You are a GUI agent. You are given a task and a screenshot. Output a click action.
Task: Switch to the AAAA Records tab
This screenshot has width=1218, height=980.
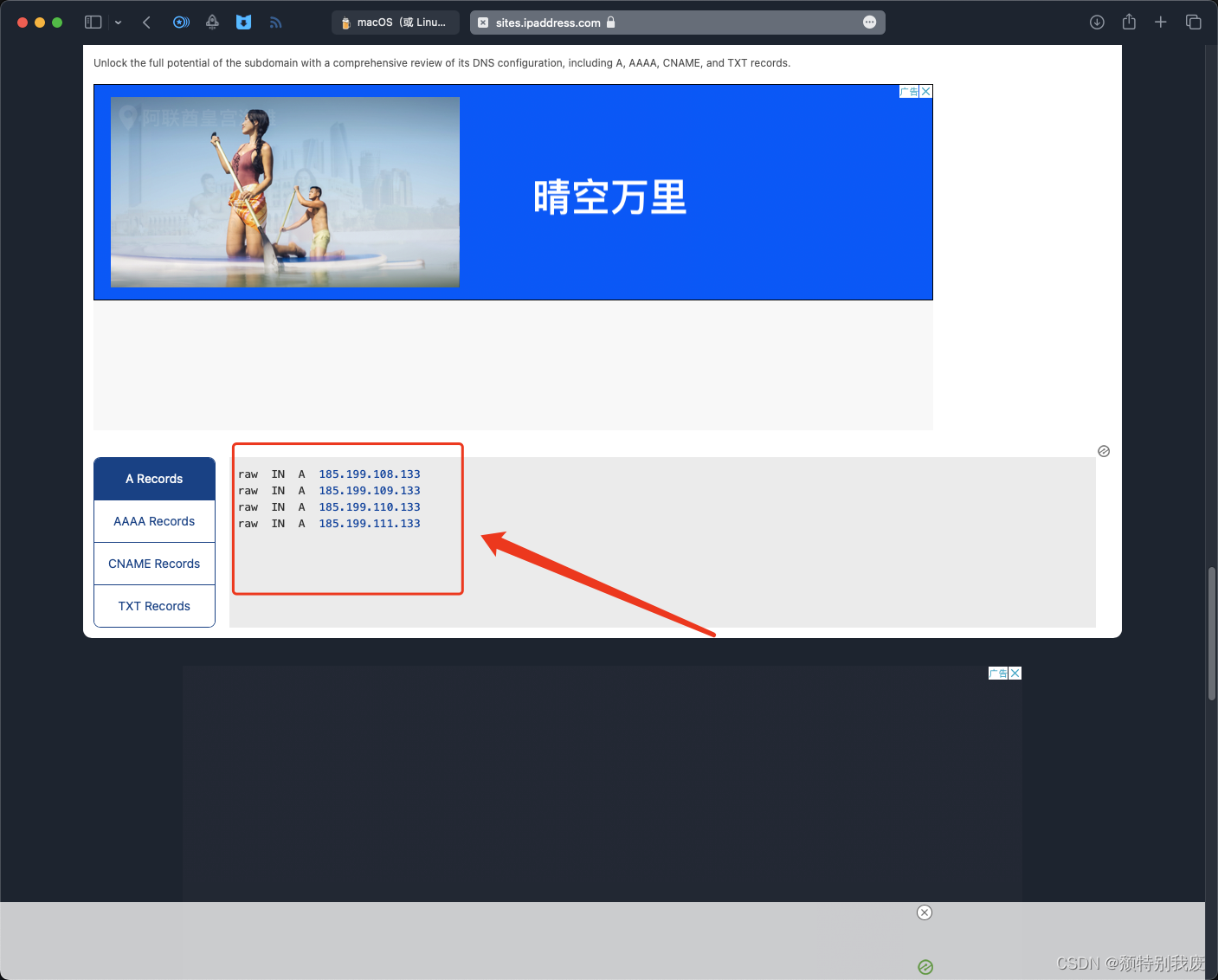click(154, 520)
